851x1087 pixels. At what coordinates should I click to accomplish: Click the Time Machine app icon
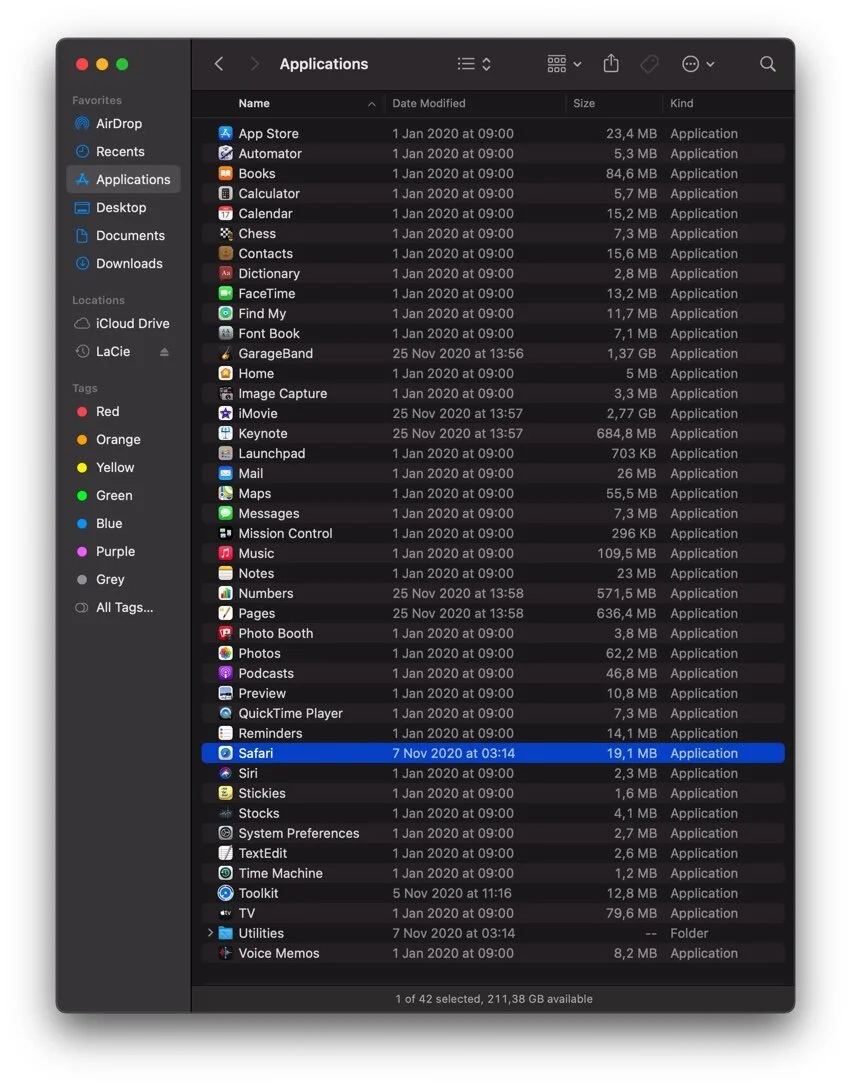point(225,873)
